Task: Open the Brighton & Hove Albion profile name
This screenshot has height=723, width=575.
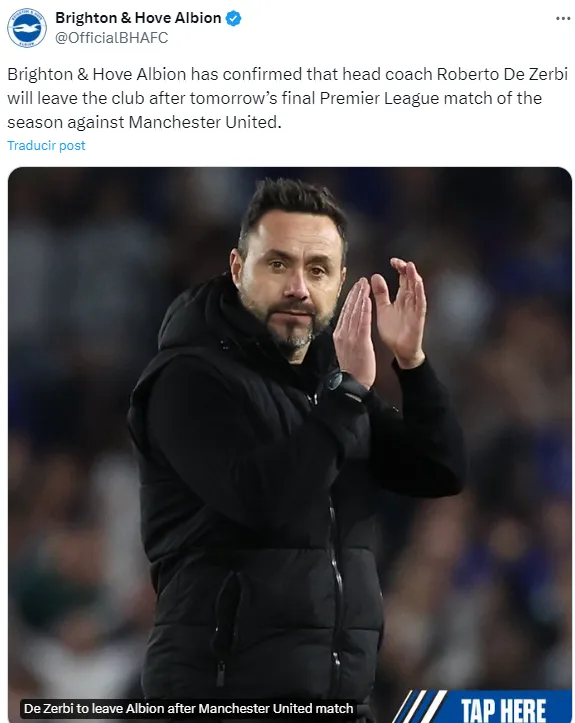Action: pos(138,18)
